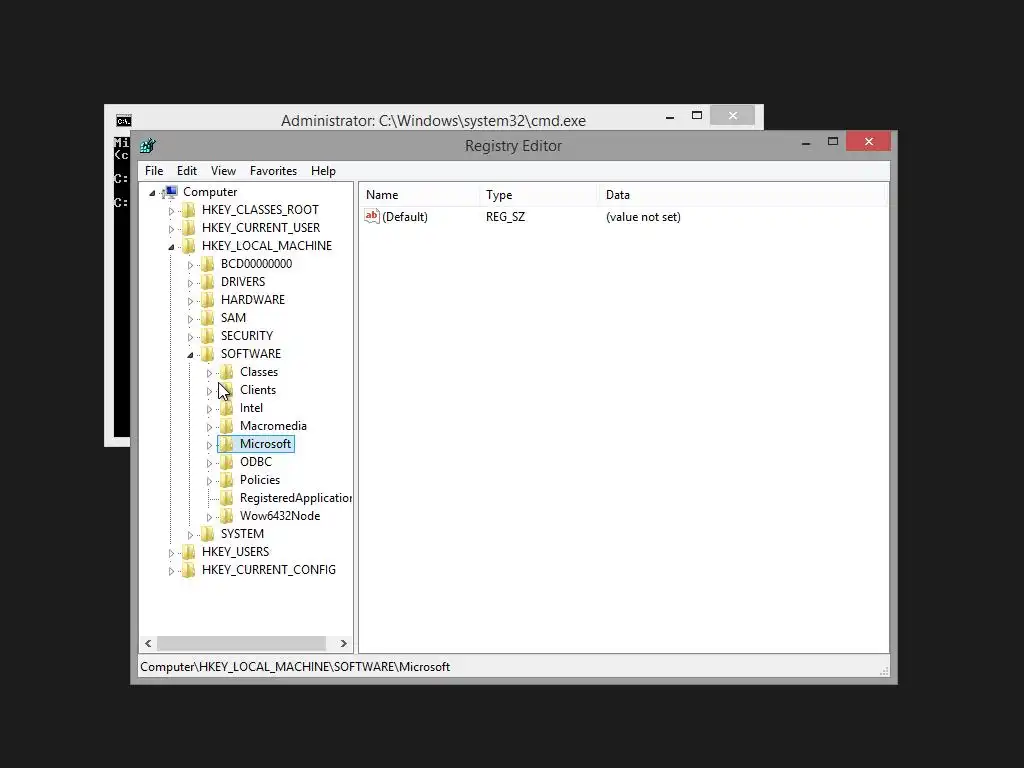Viewport: 1024px width, 768px height.
Task: Click the SAM folder icon
Action: 208,317
